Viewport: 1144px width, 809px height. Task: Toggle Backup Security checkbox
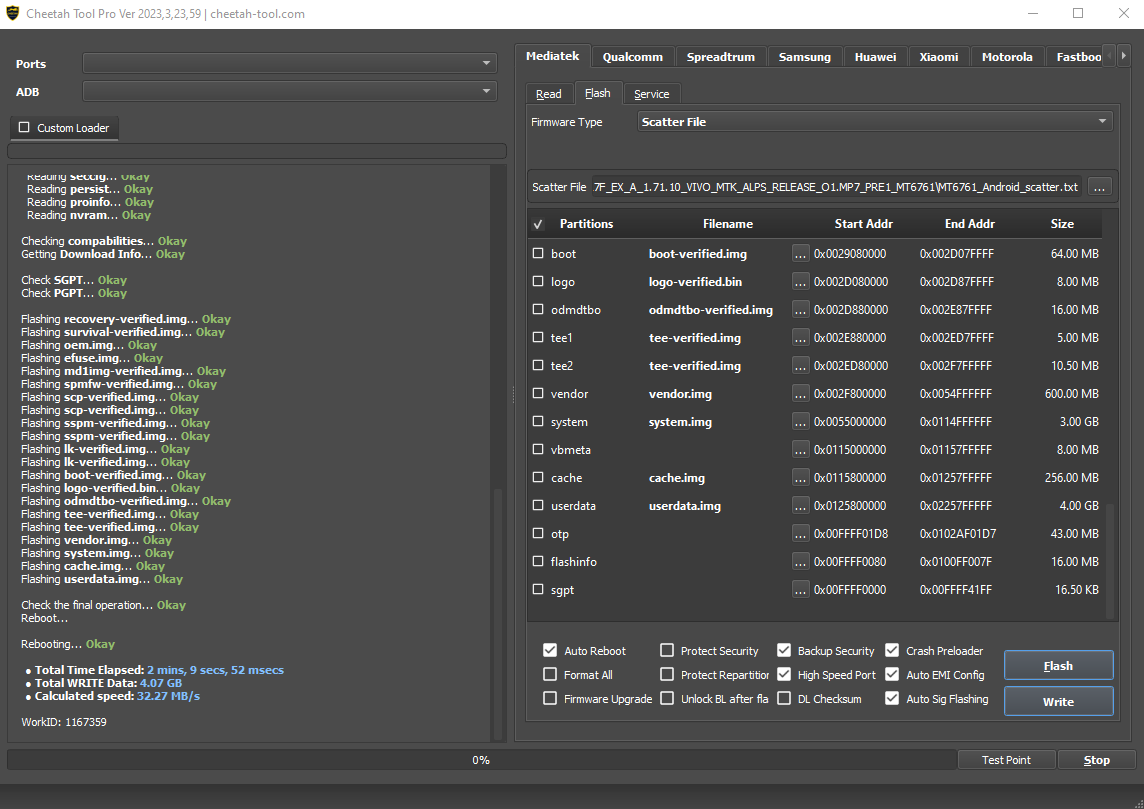784,650
